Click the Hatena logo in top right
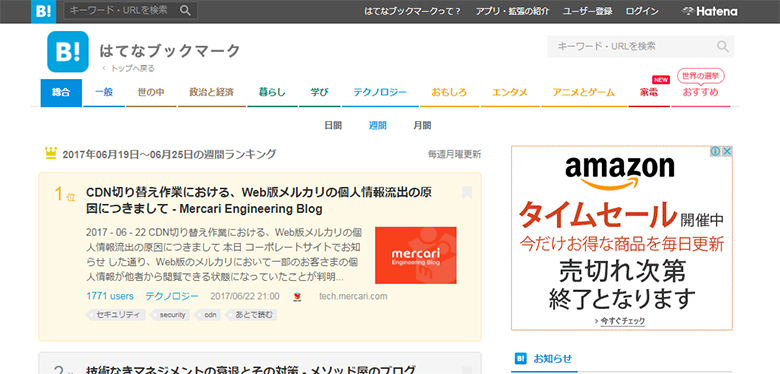The height and width of the screenshot is (374, 780). [709, 11]
